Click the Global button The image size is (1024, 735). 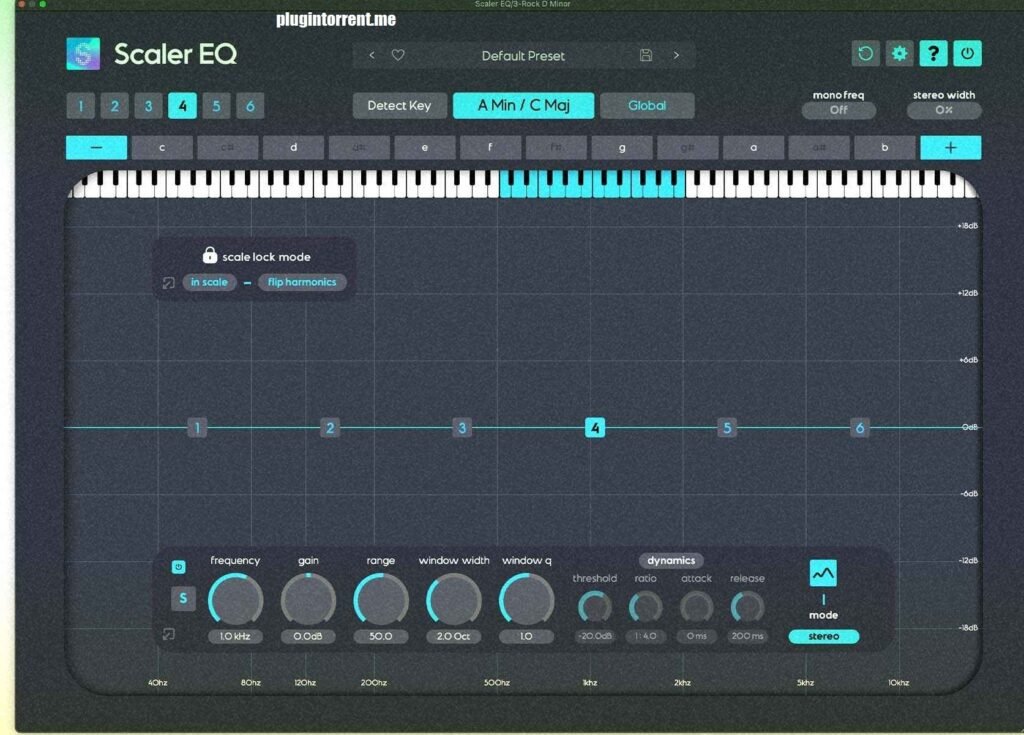tap(647, 106)
